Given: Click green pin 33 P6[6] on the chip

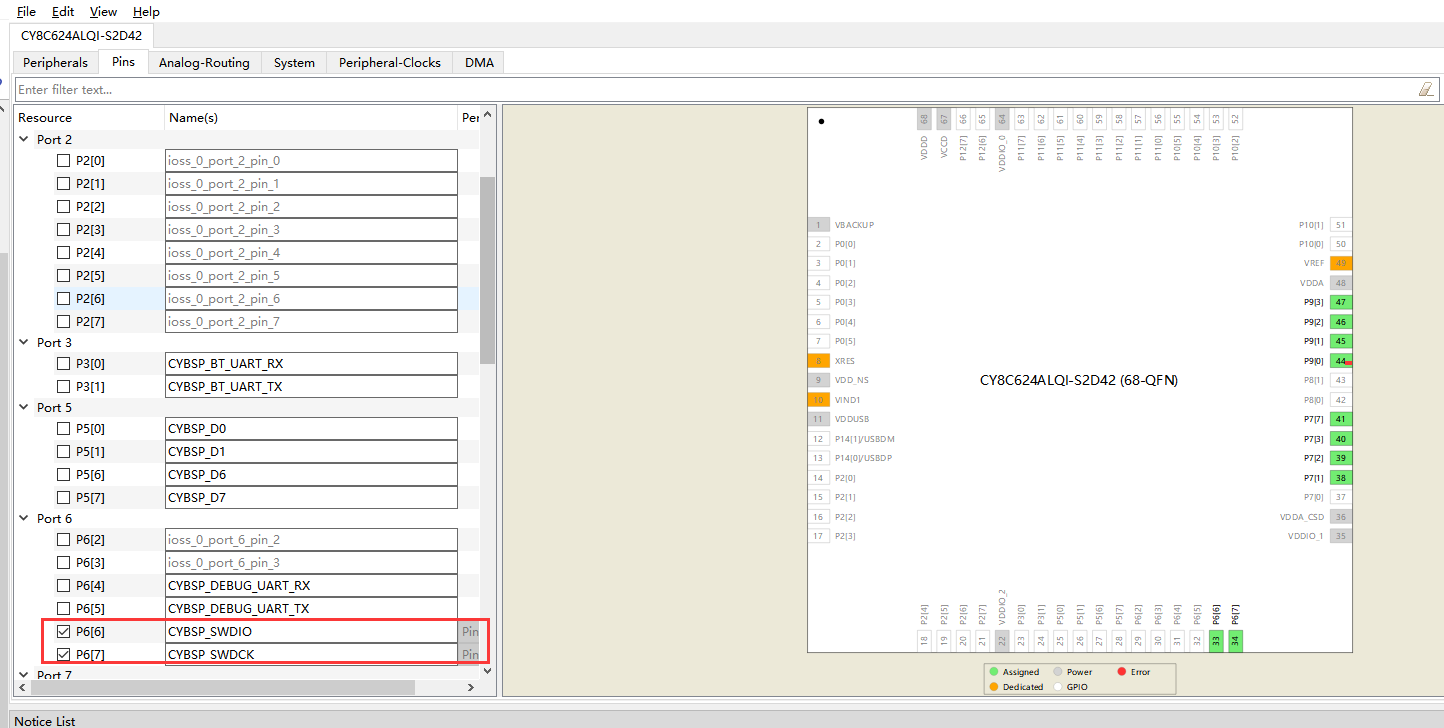Looking at the screenshot, I should pyautogui.click(x=1216, y=641).
